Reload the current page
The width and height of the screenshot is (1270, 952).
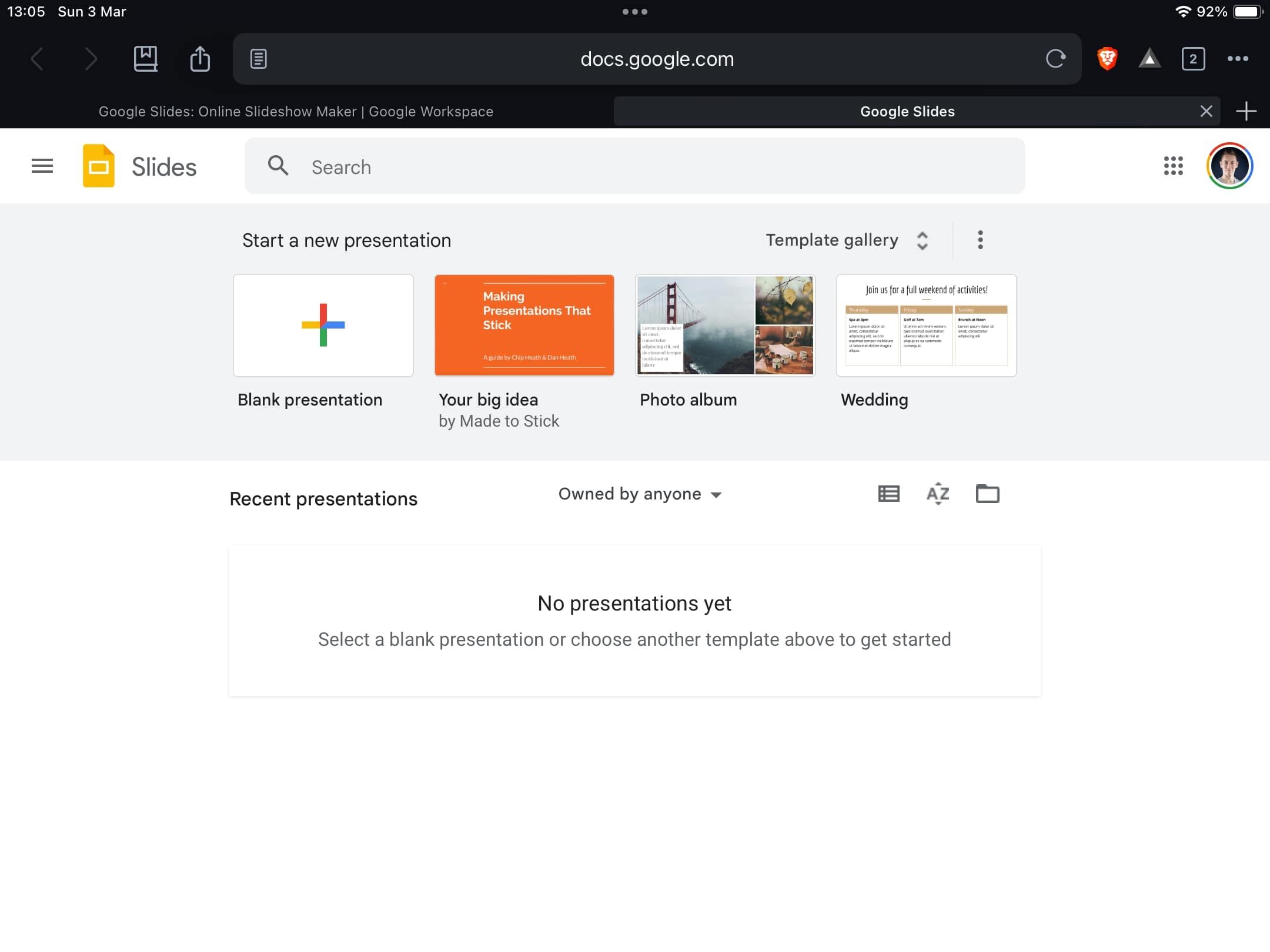coord(1055,59)
